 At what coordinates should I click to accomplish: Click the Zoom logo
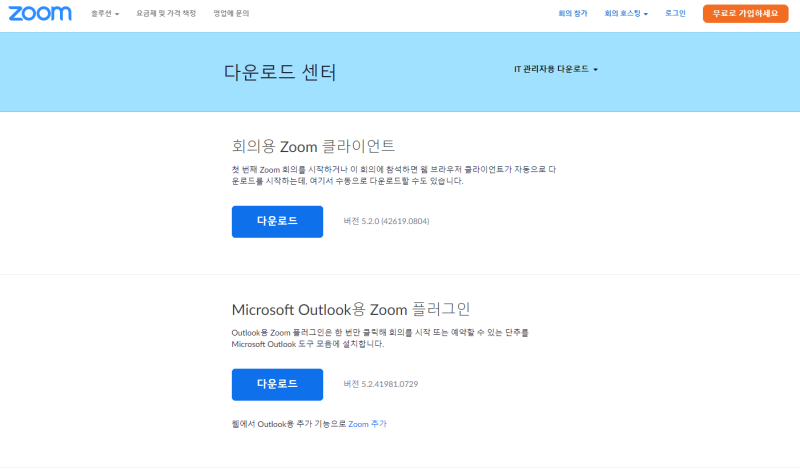coord(40,13)
